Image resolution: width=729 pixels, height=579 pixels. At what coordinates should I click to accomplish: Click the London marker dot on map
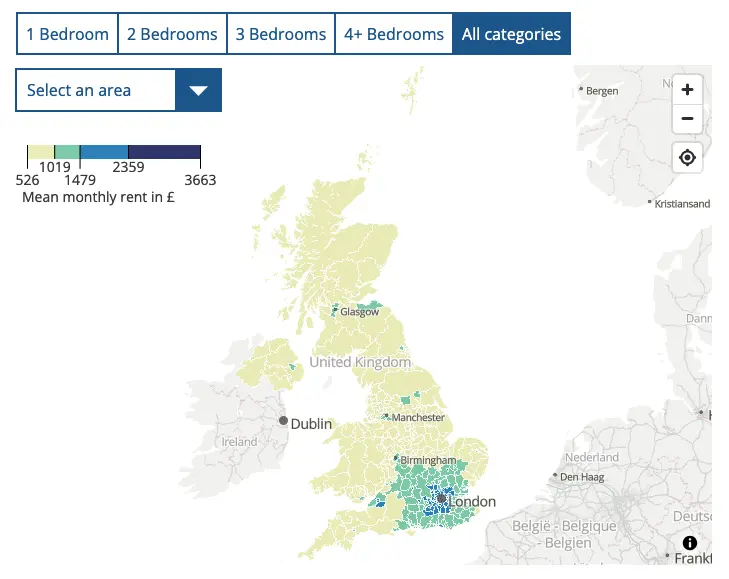click(x=441, y=499)
